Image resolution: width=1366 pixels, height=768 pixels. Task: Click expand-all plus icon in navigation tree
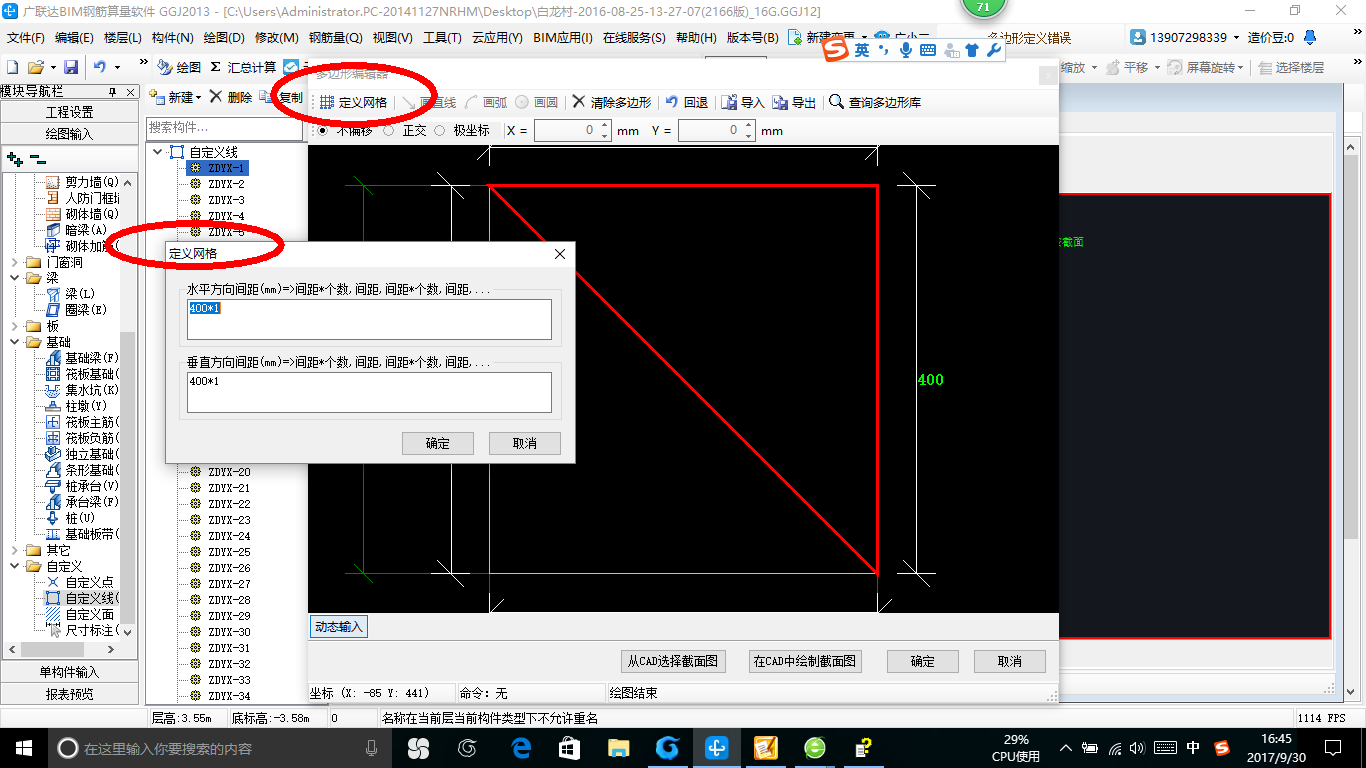tap(14, 159)
